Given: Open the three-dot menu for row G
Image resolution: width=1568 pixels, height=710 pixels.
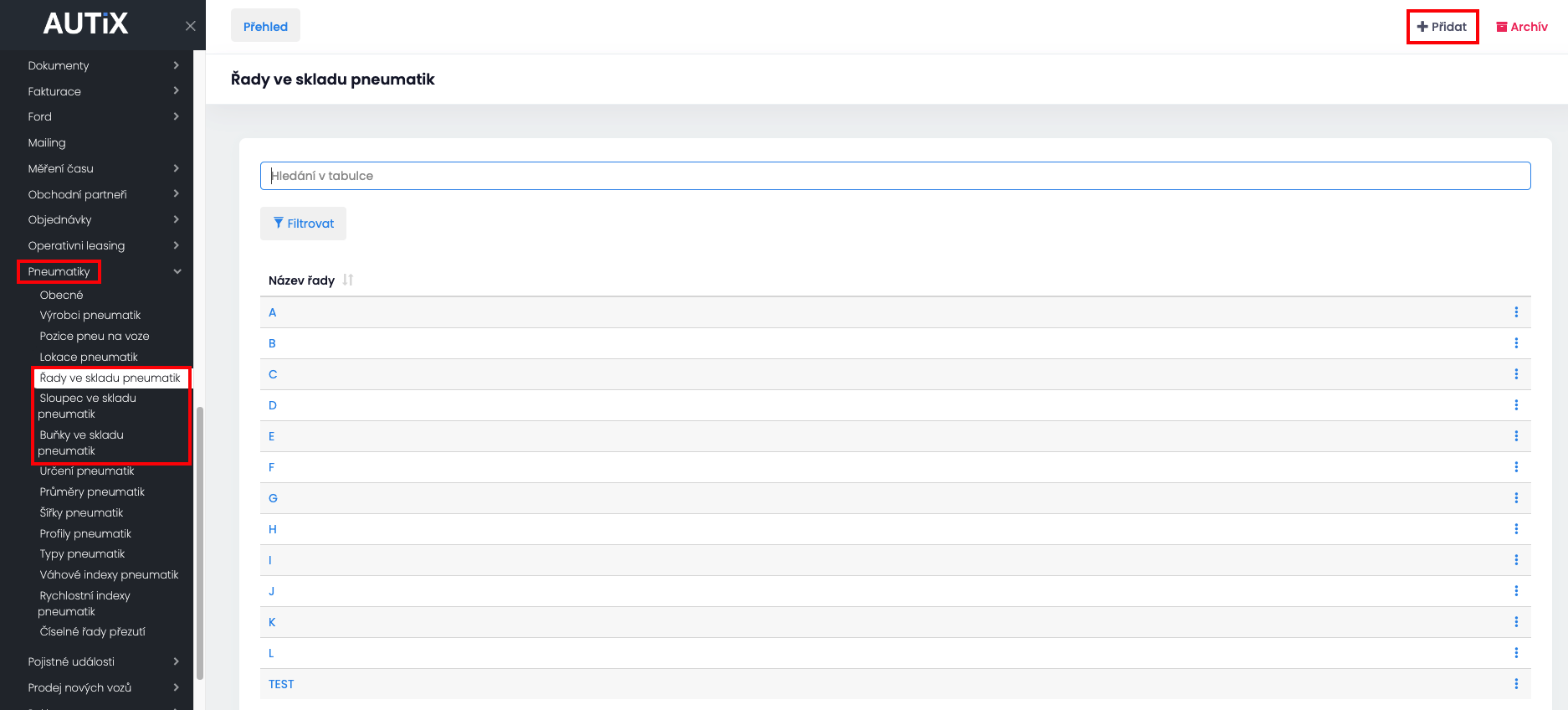Looking at the screenshot, I should [1515, 498].
